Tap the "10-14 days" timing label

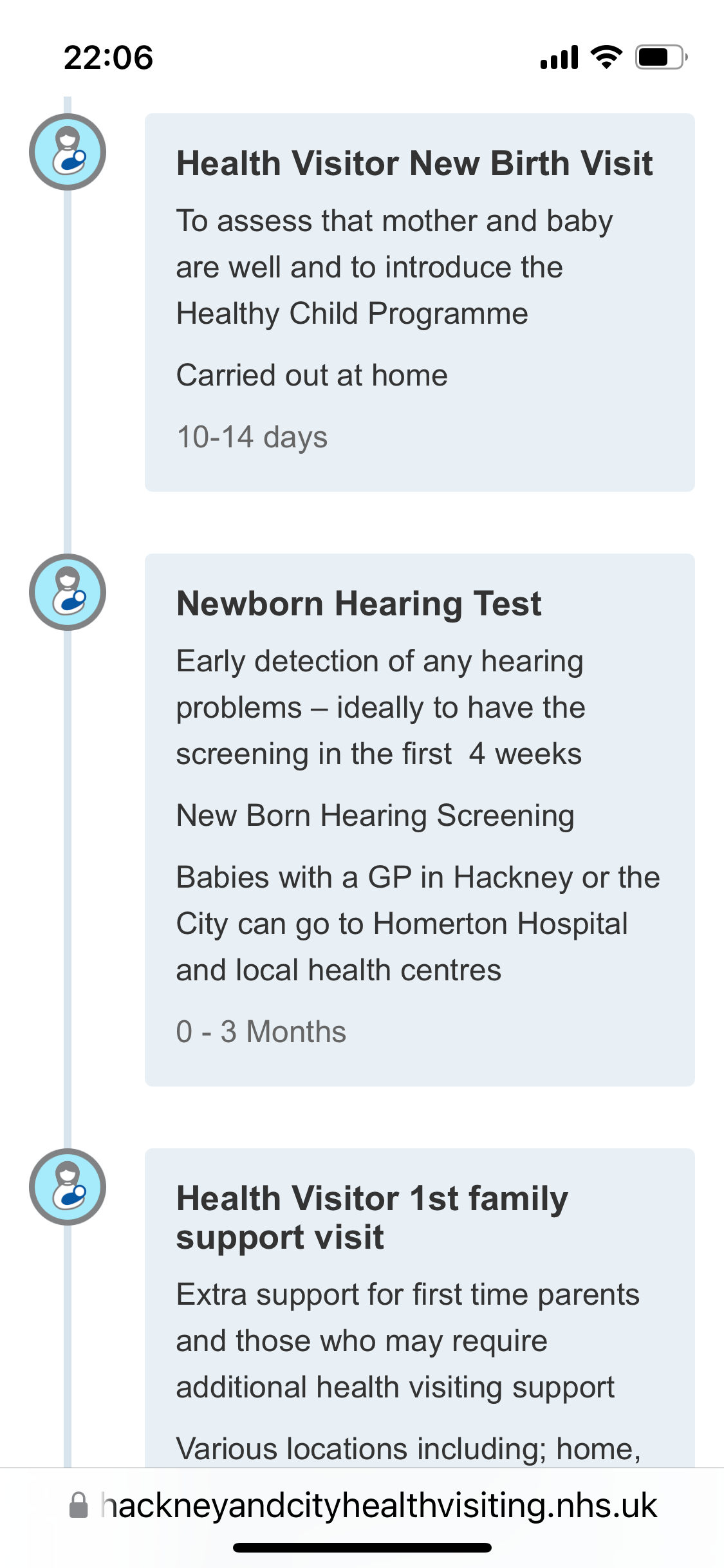click(252, 437)
